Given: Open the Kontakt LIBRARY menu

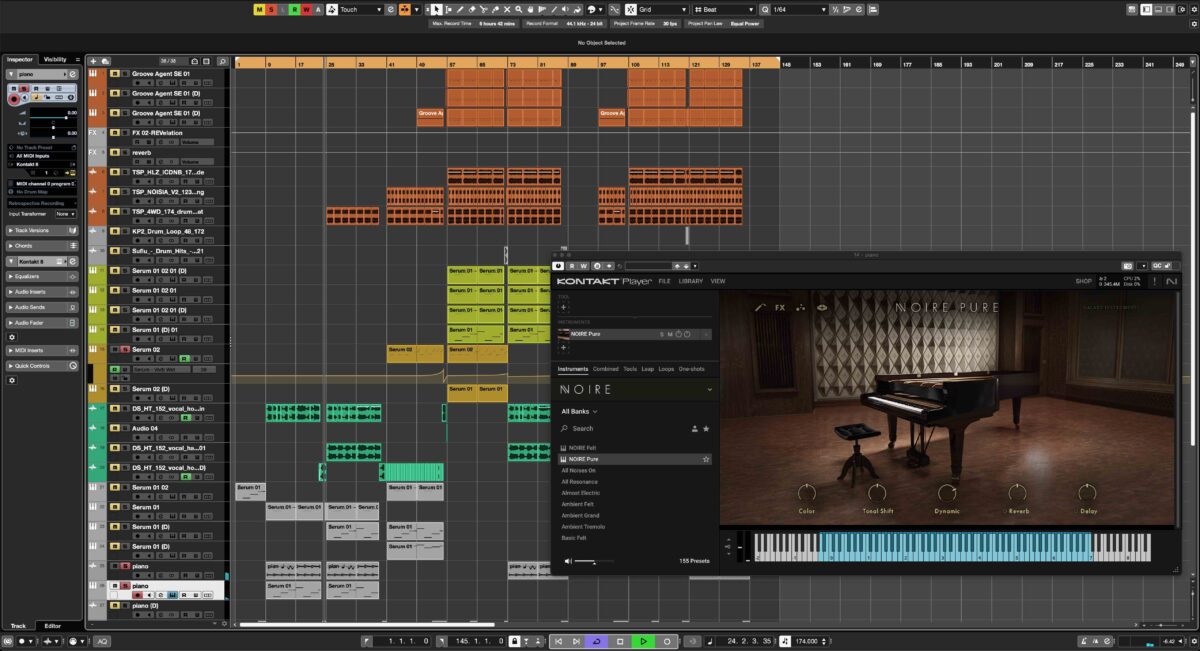Looking at the screenshot, I should 690,281.
